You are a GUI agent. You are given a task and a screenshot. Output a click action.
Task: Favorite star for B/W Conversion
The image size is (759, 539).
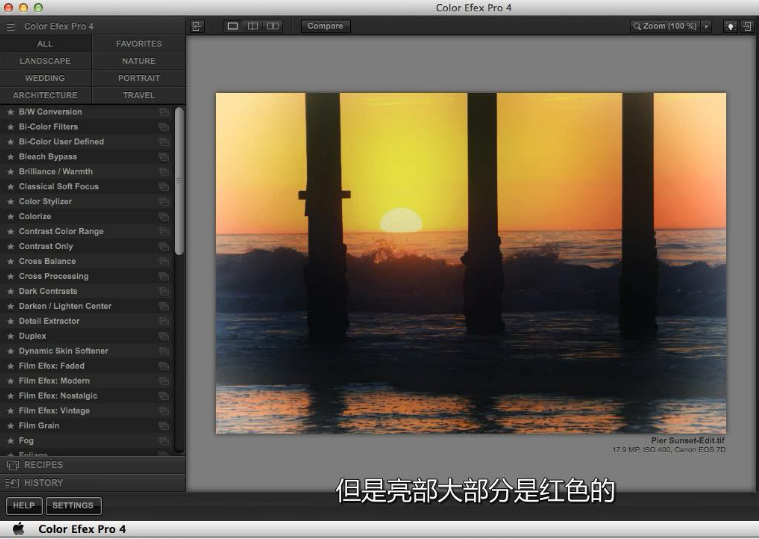tap(10, 112)
